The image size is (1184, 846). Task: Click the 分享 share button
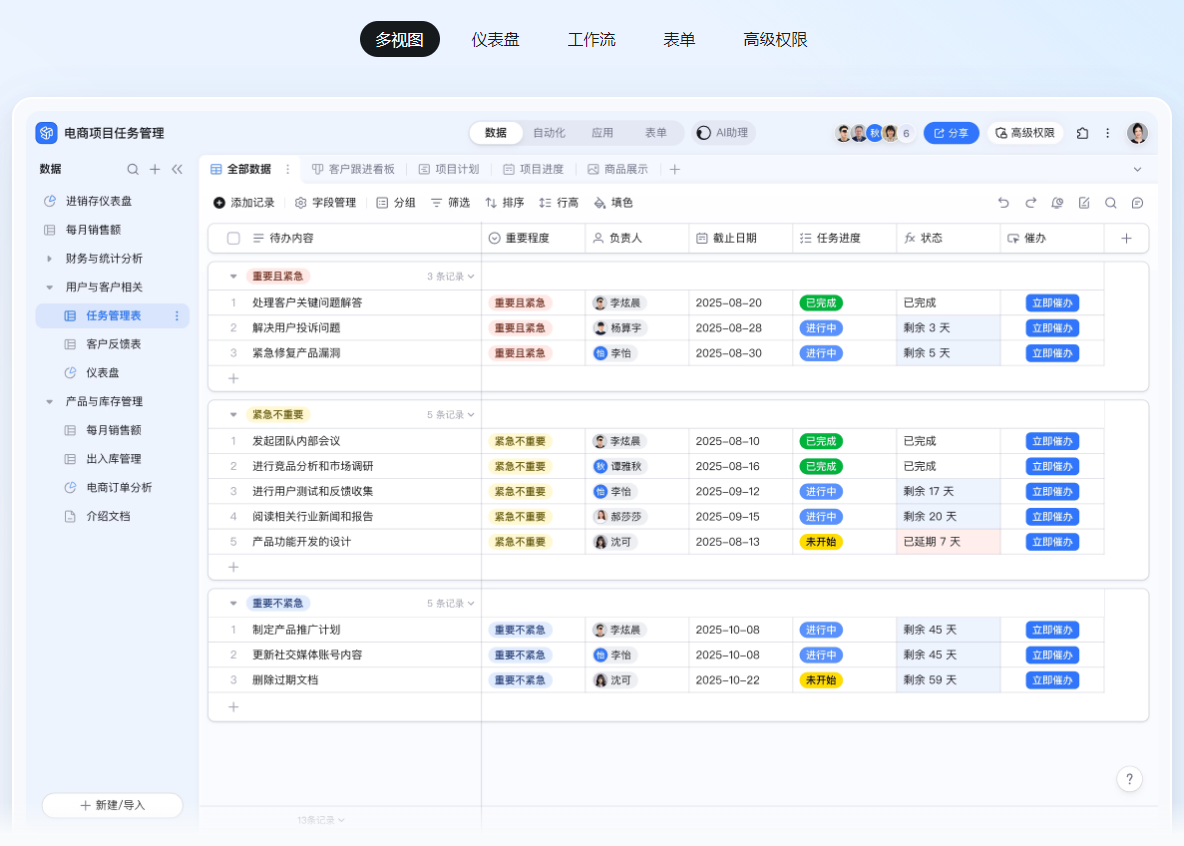tap(951, 133)
